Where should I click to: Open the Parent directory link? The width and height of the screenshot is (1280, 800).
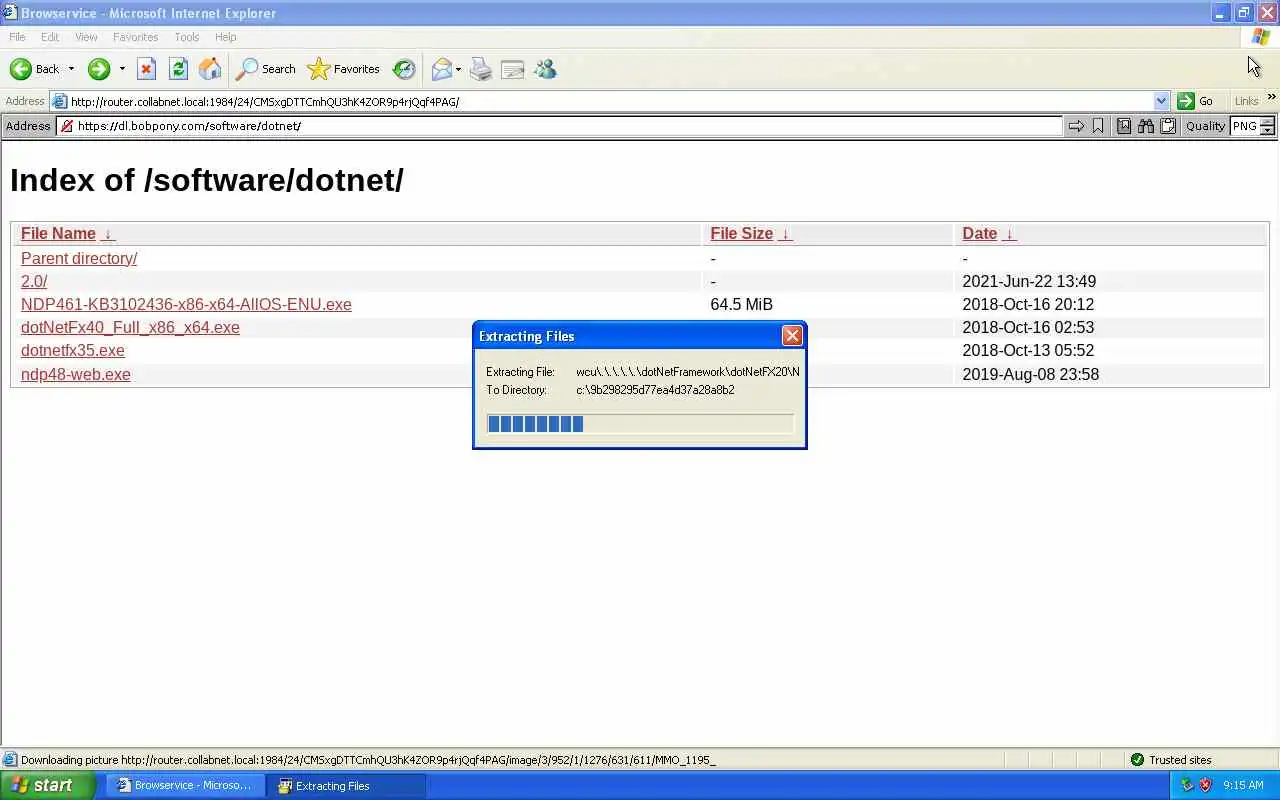79,258
